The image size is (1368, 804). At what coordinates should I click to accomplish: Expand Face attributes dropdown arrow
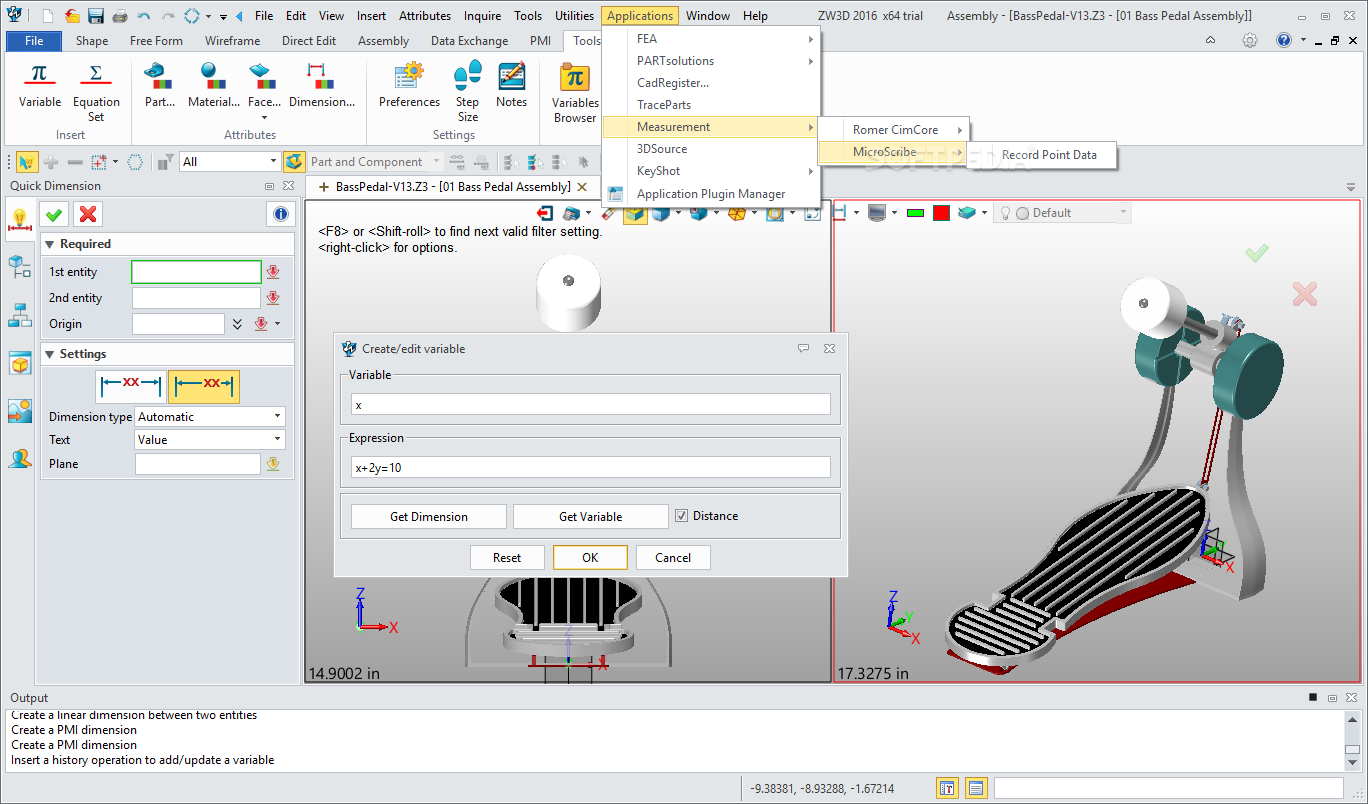(x=264, y=117)
